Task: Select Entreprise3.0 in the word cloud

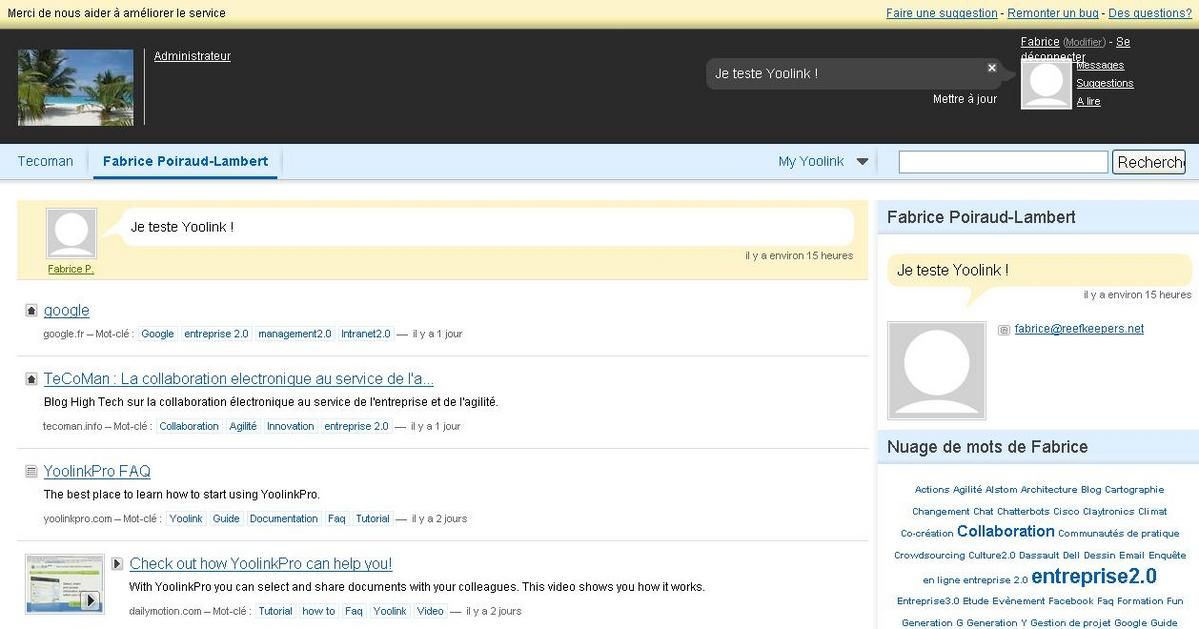Action: coord(928,601)
